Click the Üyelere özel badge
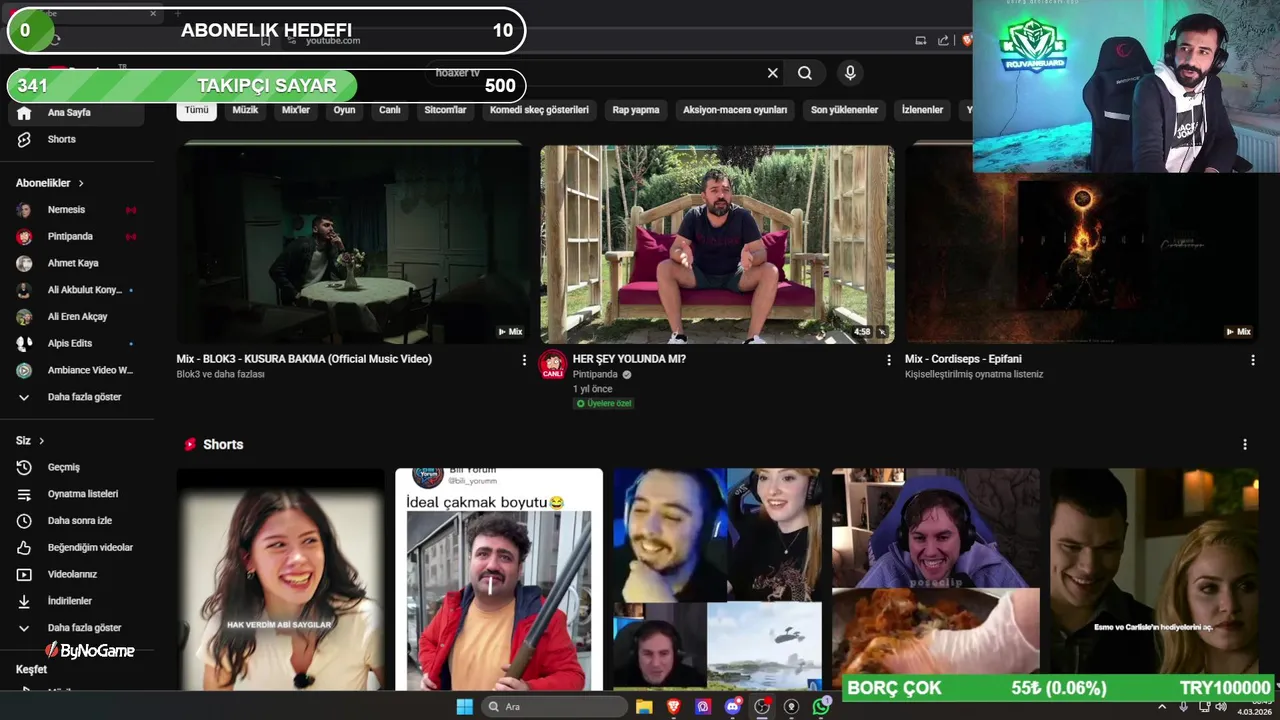The width and height of the screenshot is (1280, 720). point(603,404)
